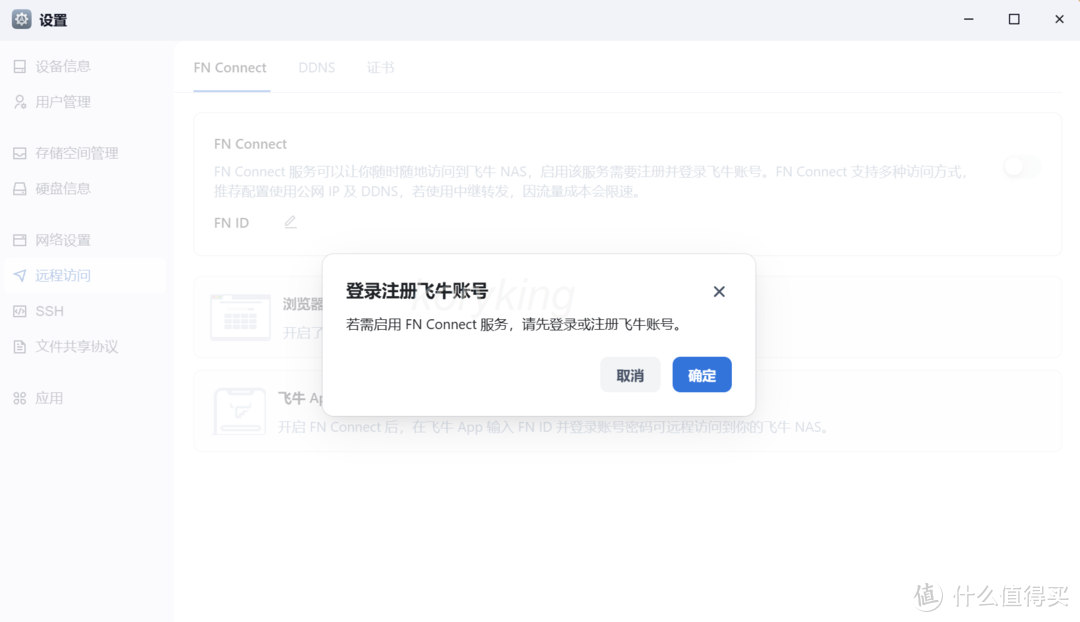Open the 设备信息 sidebar section
Image resolution: width=1080 pixels, height=622 pixels.
pyautogui.click(x=64, y=66)
